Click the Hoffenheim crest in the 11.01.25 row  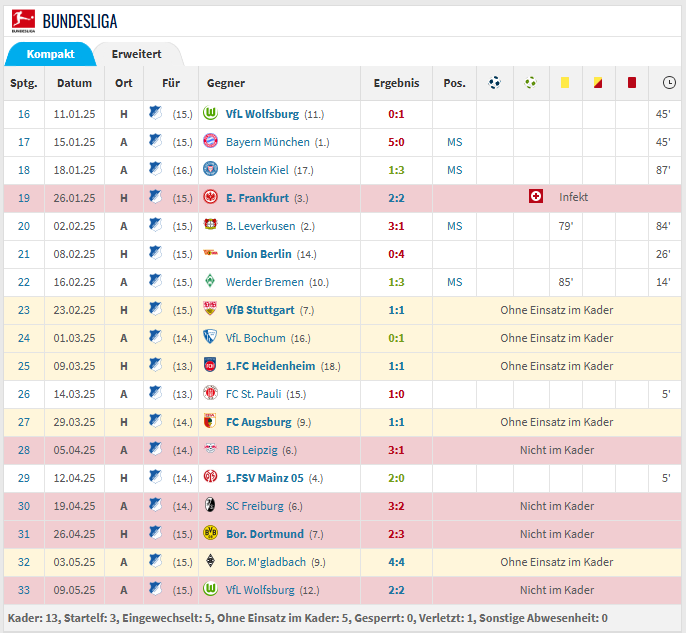pyautogui.click(x=155, y=113)
